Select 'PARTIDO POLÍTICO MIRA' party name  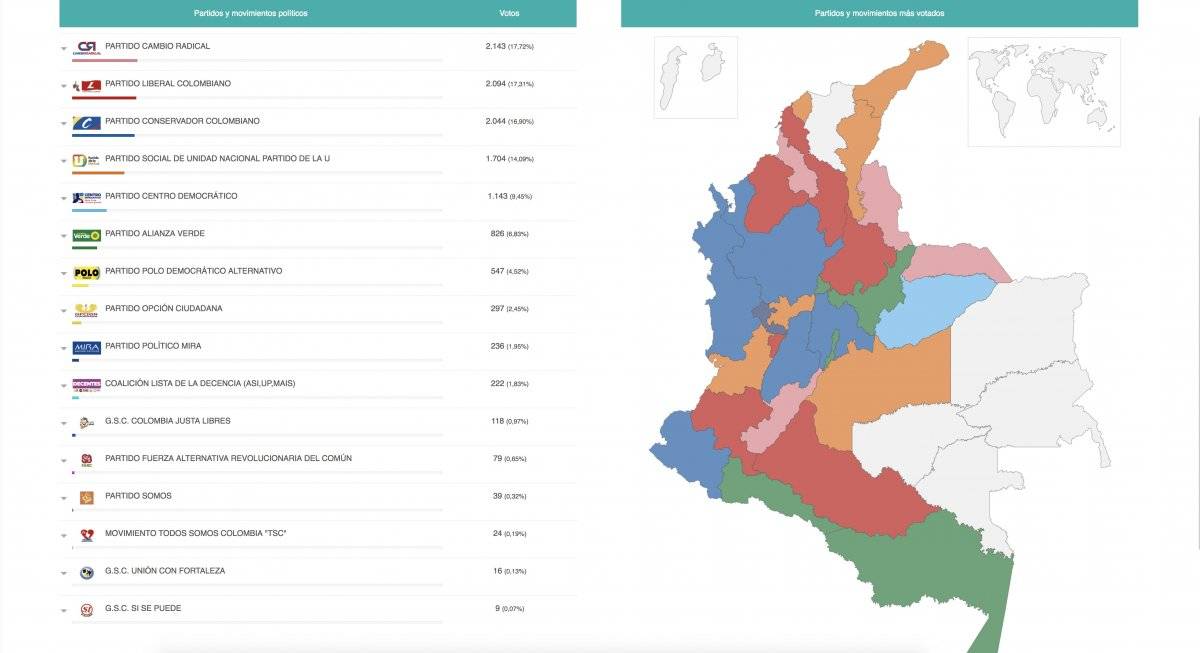(x=153, y=346)
